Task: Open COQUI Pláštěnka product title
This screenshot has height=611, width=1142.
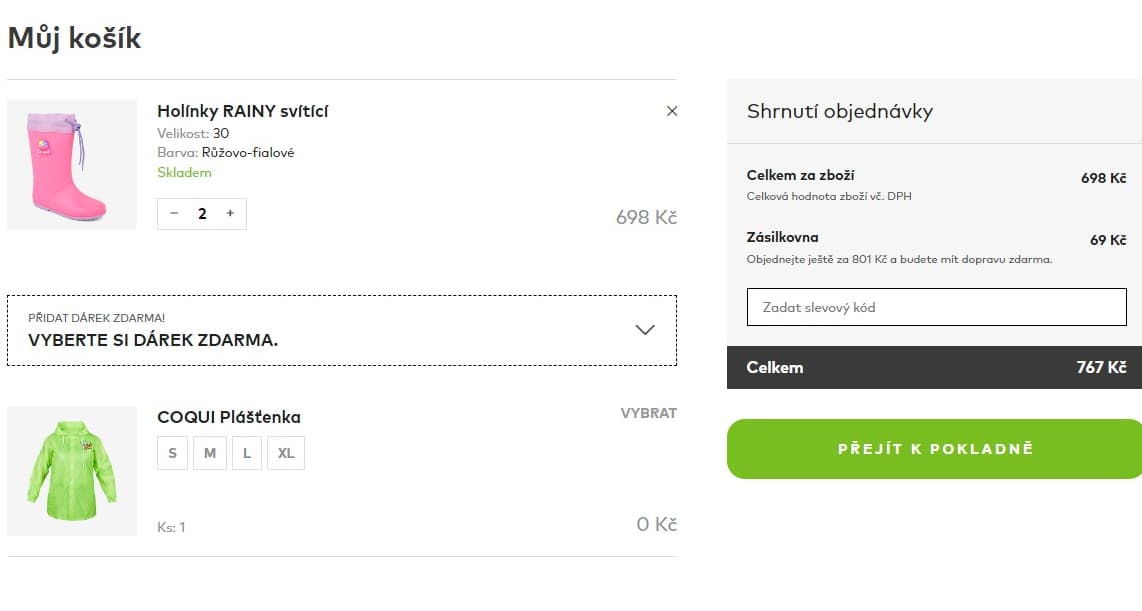Action: click(x=229, y=417)
